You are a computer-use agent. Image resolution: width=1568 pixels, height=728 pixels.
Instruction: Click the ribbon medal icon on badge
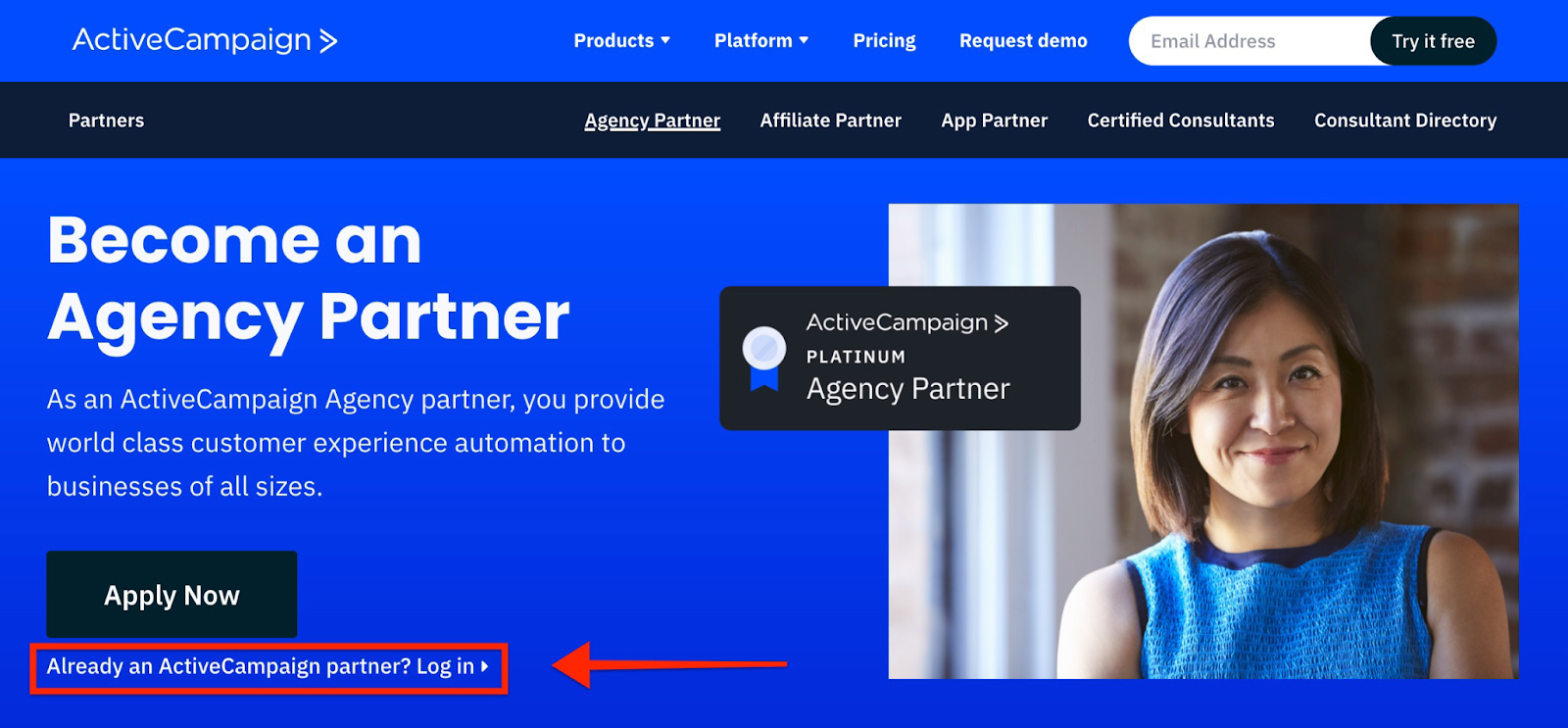(x=764, y=359)
